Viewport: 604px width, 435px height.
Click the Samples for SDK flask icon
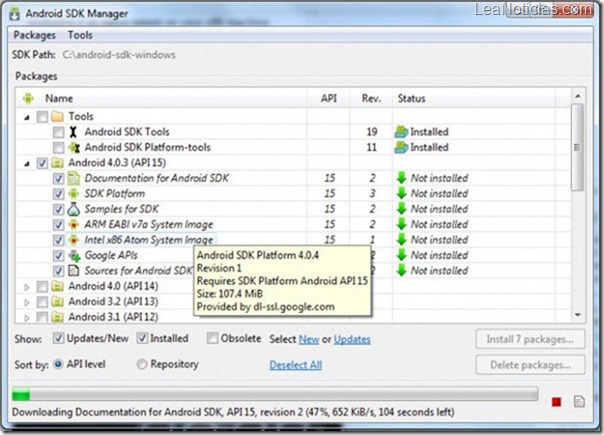pos(72,209)
